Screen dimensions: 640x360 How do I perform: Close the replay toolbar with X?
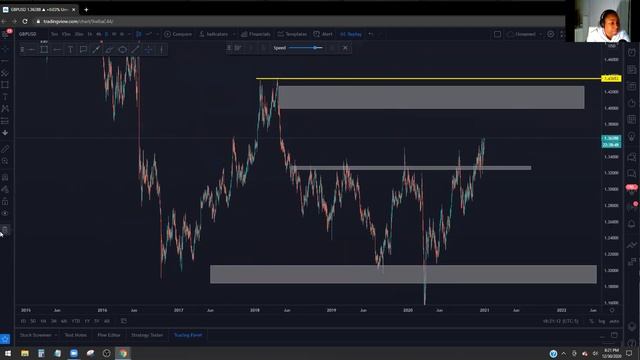(345, 48)
